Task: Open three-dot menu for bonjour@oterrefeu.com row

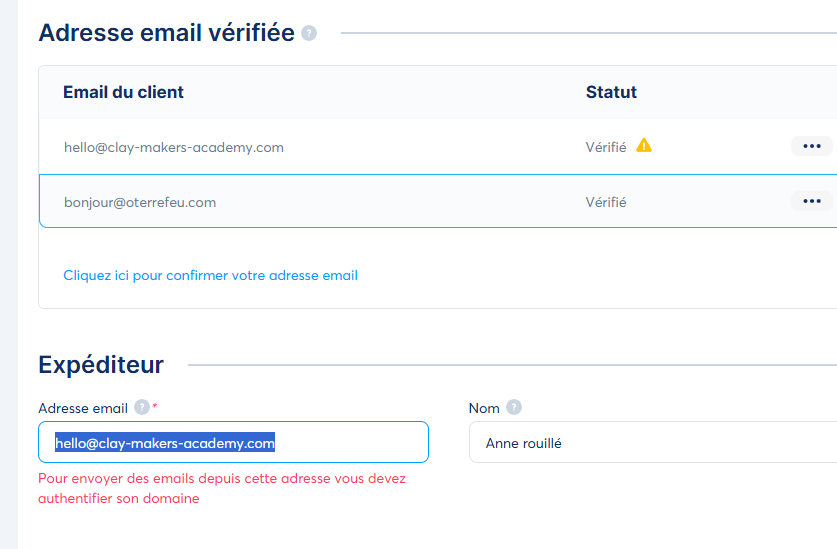Action: coord(812,201)
